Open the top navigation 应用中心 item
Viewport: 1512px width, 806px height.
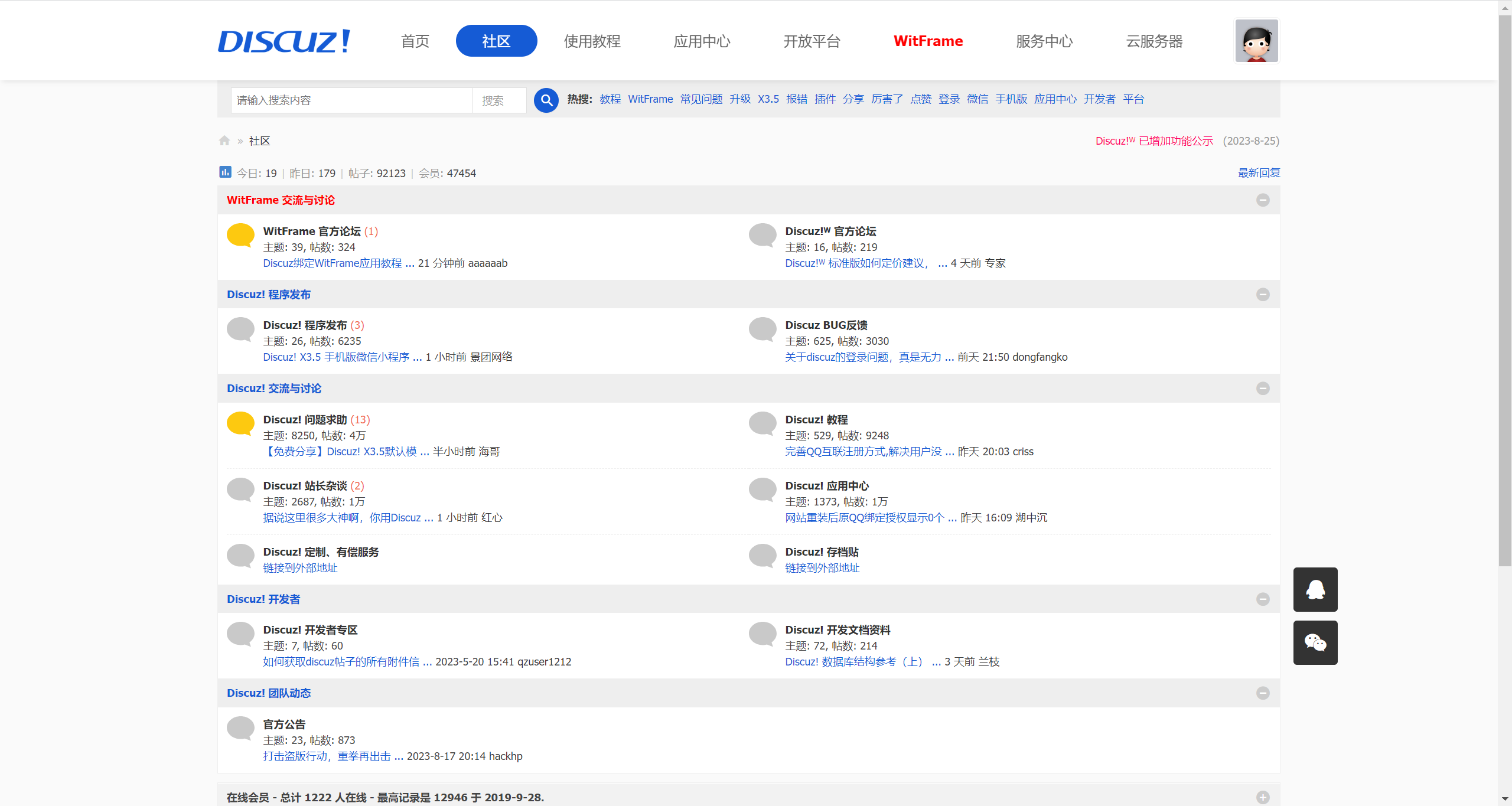(702, 41)
